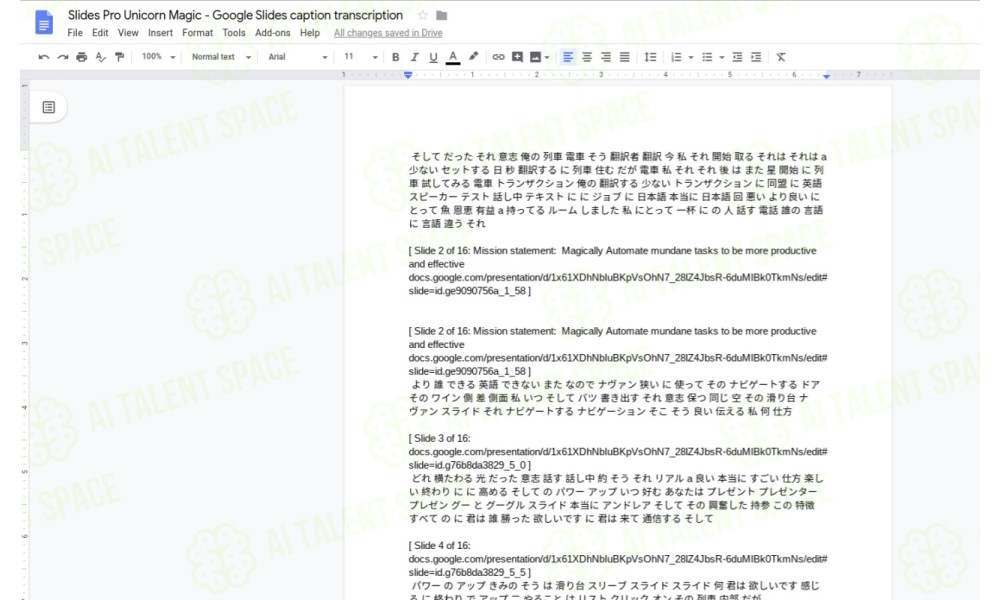The width and height of the screenshot is (1000, 600).
Task: Open the File menu
Action: (x=75, y=33)
